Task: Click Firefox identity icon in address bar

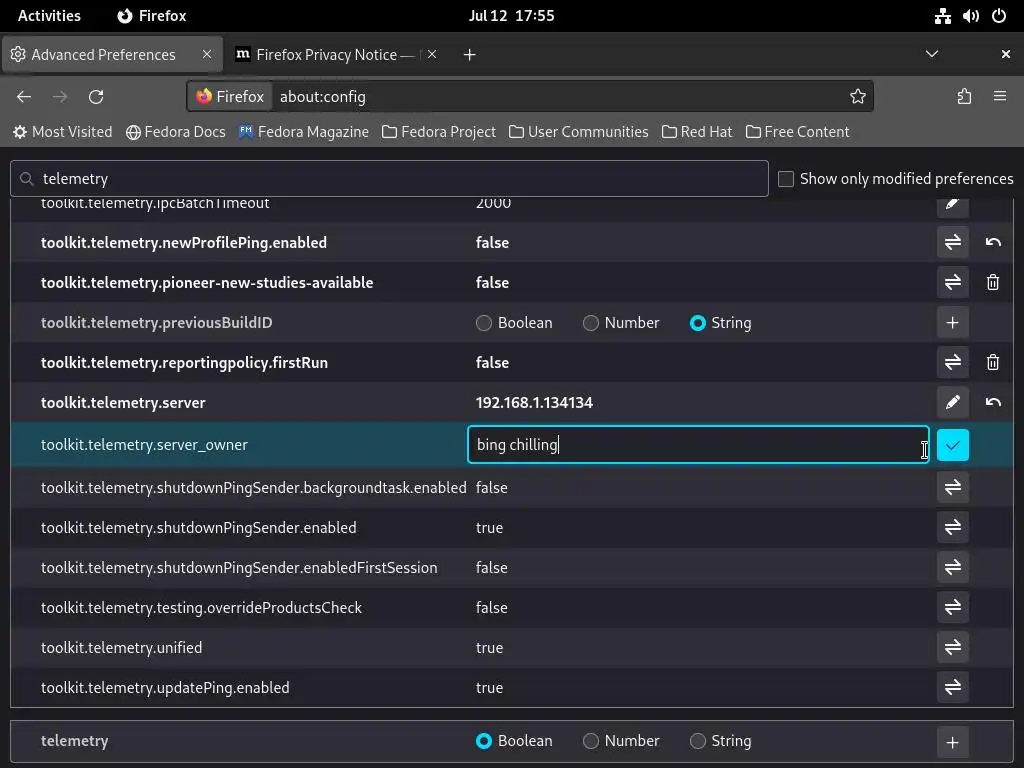Action: (x=231, y=97)
